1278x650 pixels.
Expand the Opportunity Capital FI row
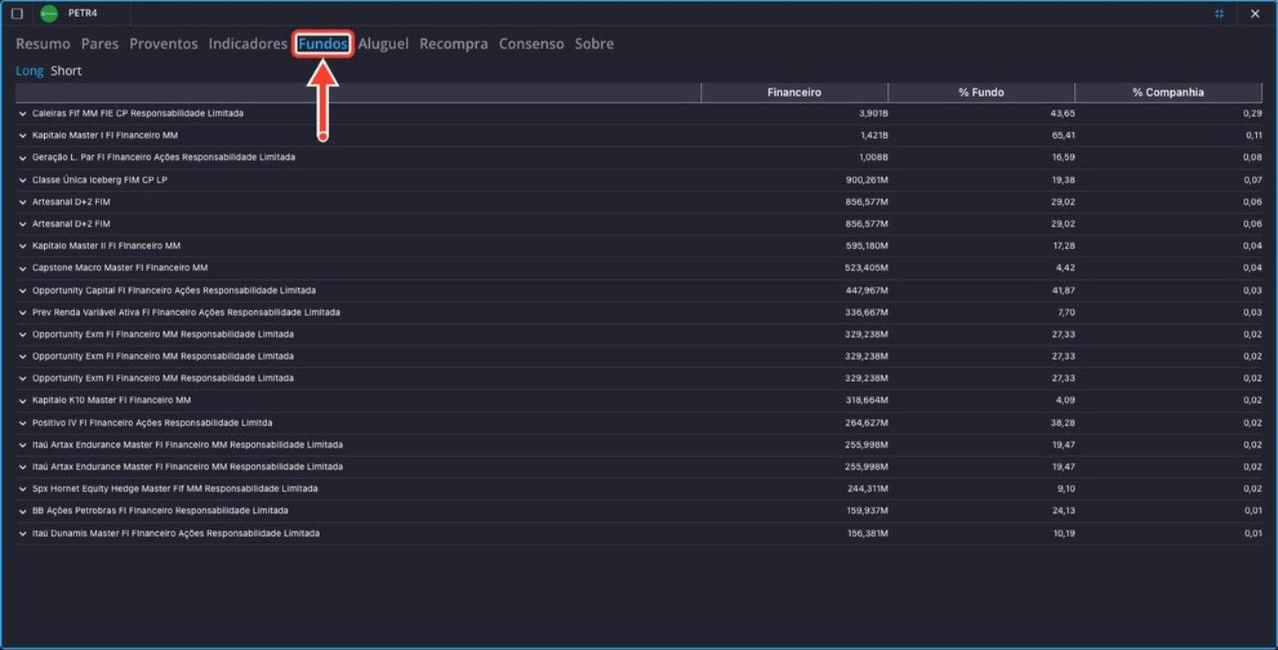(23, 291)
